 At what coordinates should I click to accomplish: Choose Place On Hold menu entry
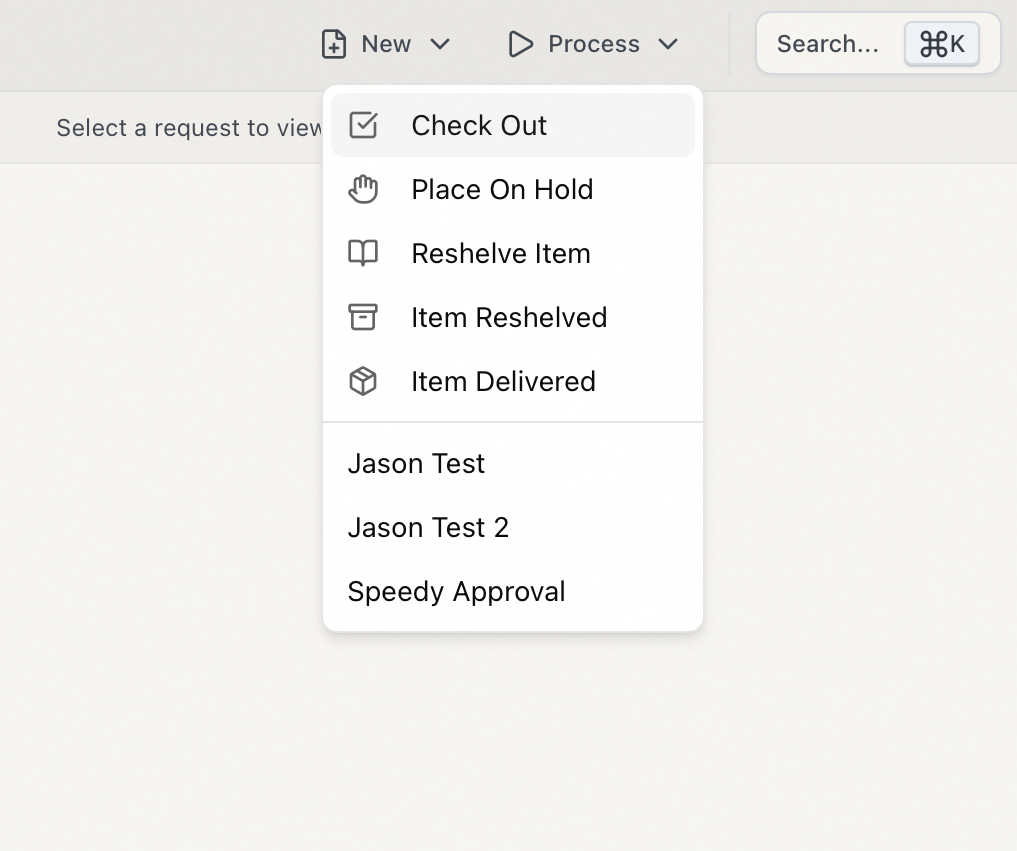pos(512,189)
